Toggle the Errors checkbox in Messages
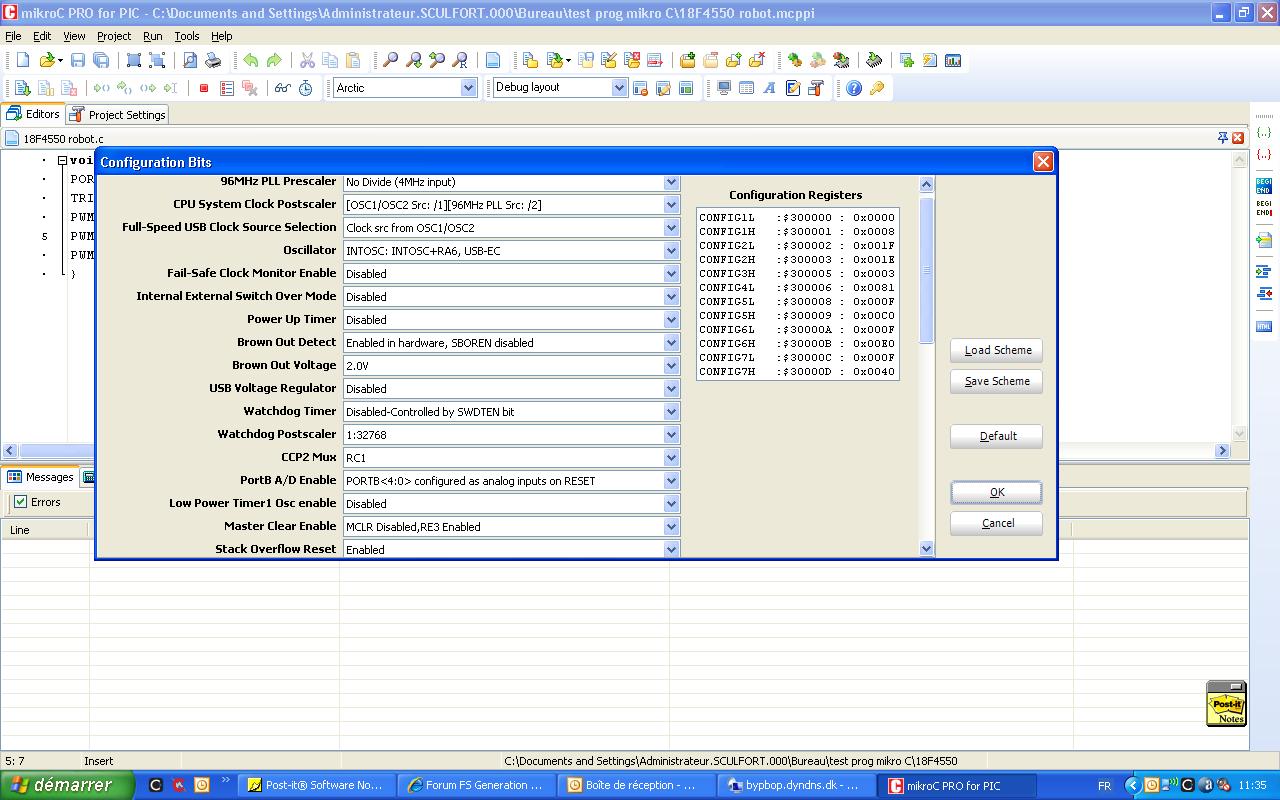1280x800 pixels. (x=21, y=502)
